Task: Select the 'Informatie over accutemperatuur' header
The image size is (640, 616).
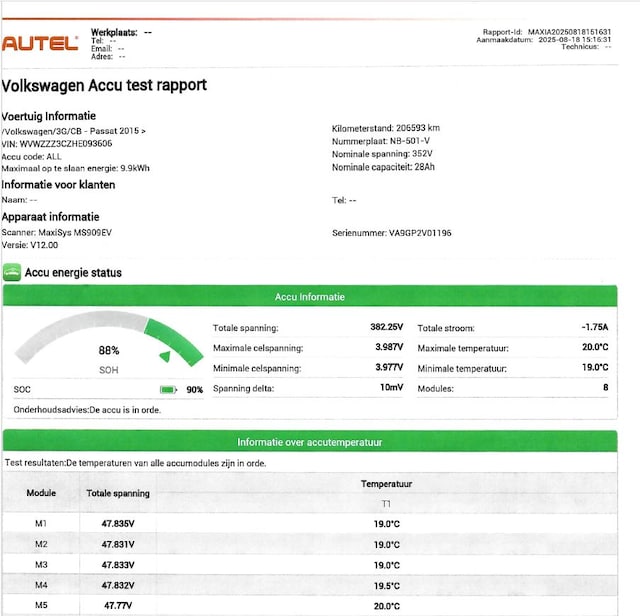Action: (x=310, y=442)
